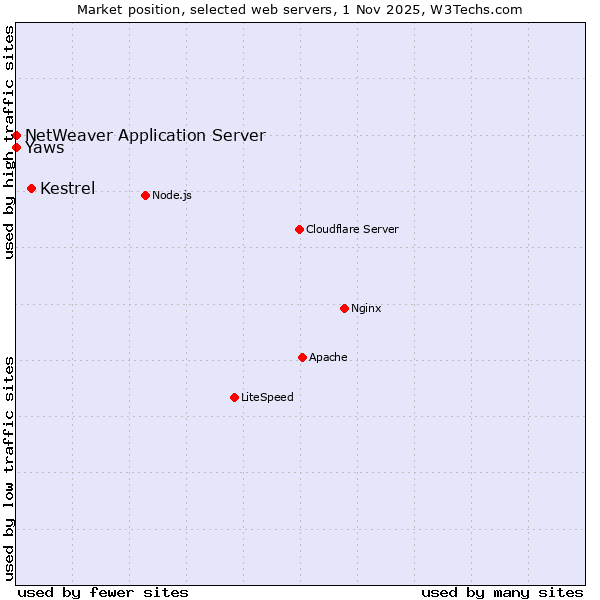Click the NetWeaver Application Server red marker
Viewport: 600px width, 600px height.
point(16,135)
